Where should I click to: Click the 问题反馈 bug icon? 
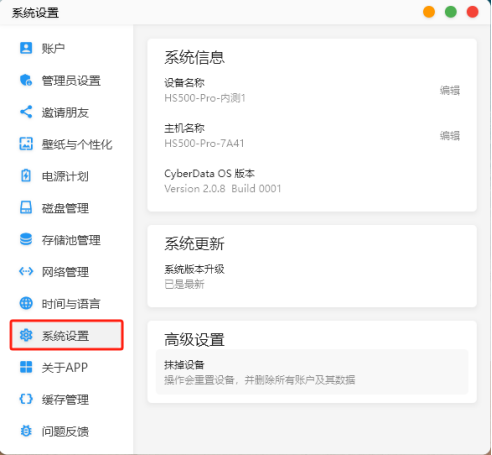[26, 431]
